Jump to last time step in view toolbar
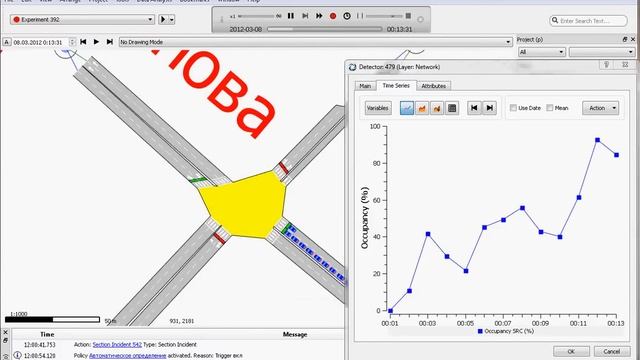640x360 pixels. (109, 42)
